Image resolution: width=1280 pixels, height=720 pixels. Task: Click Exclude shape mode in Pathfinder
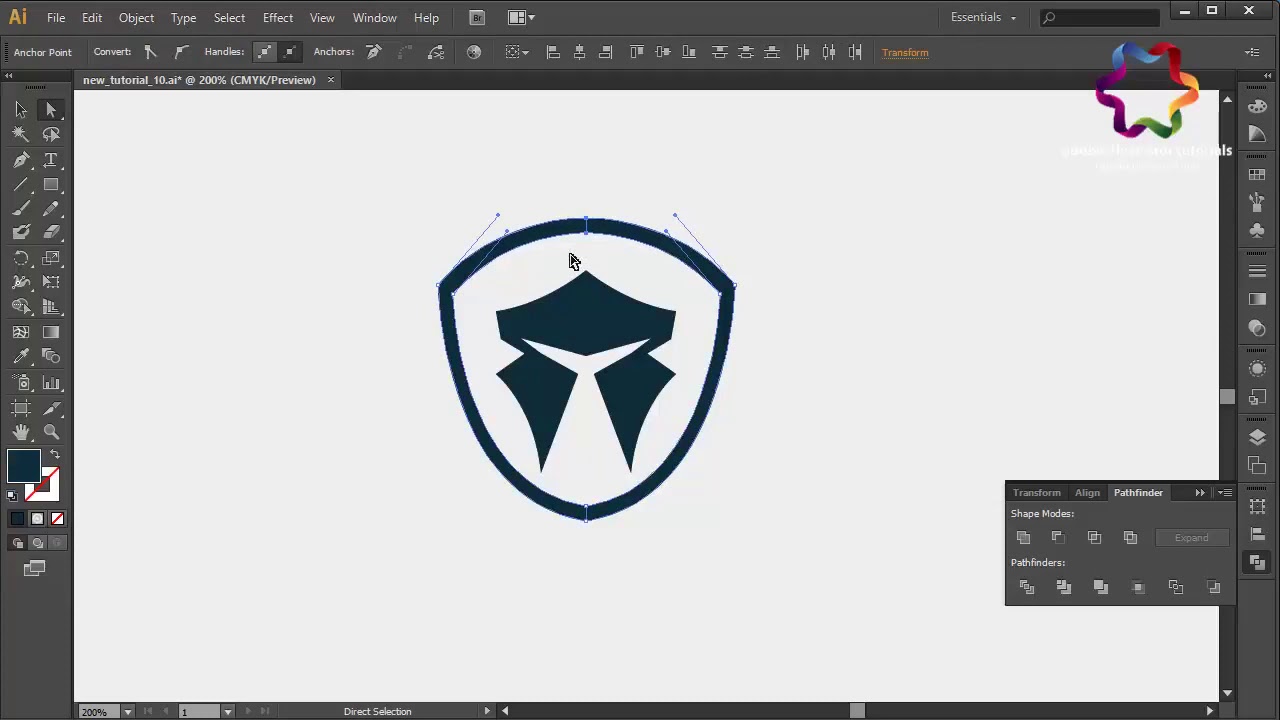point(1130,538)
